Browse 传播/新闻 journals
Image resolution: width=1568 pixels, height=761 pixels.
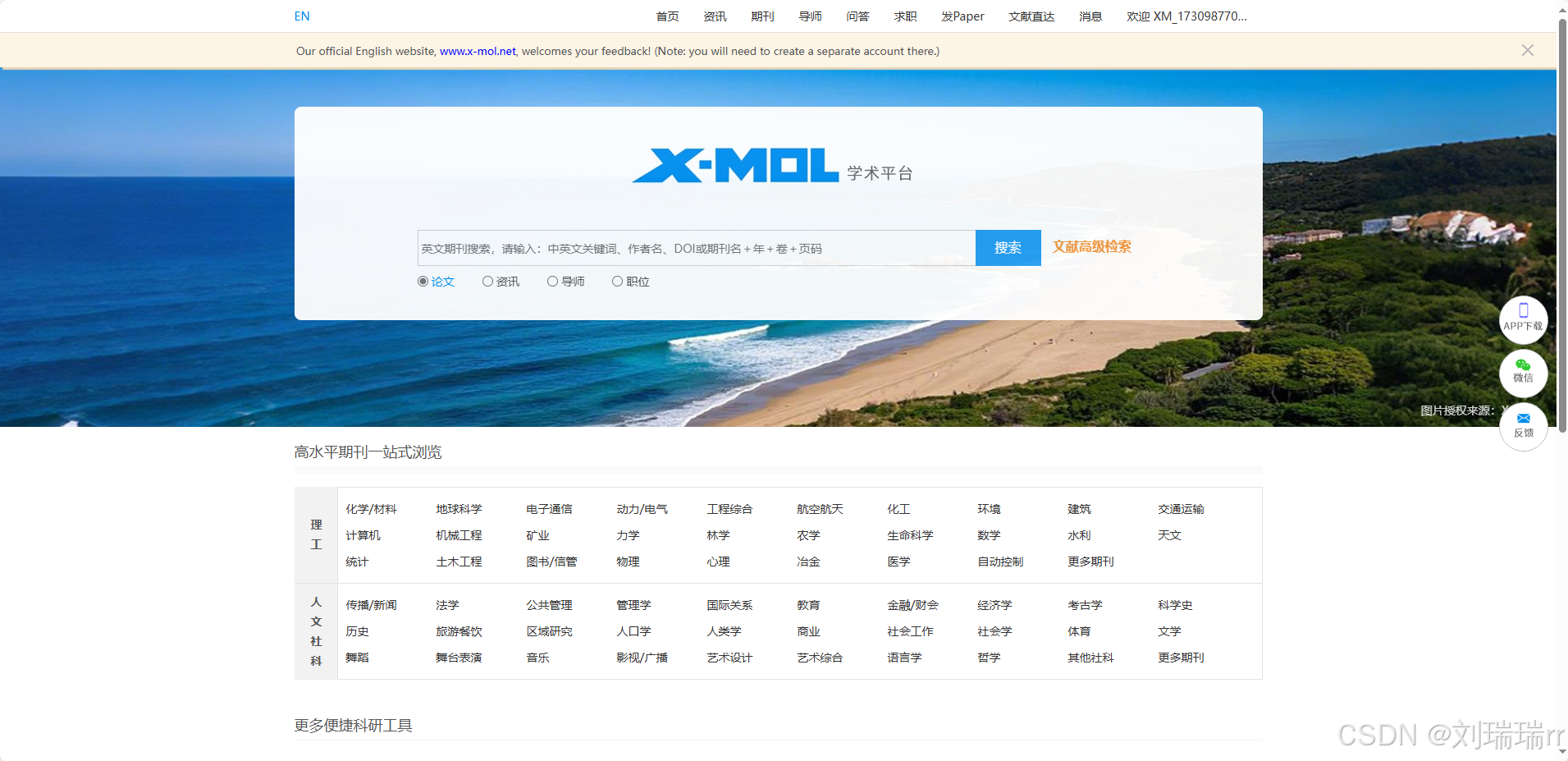[x=371, y=605]
